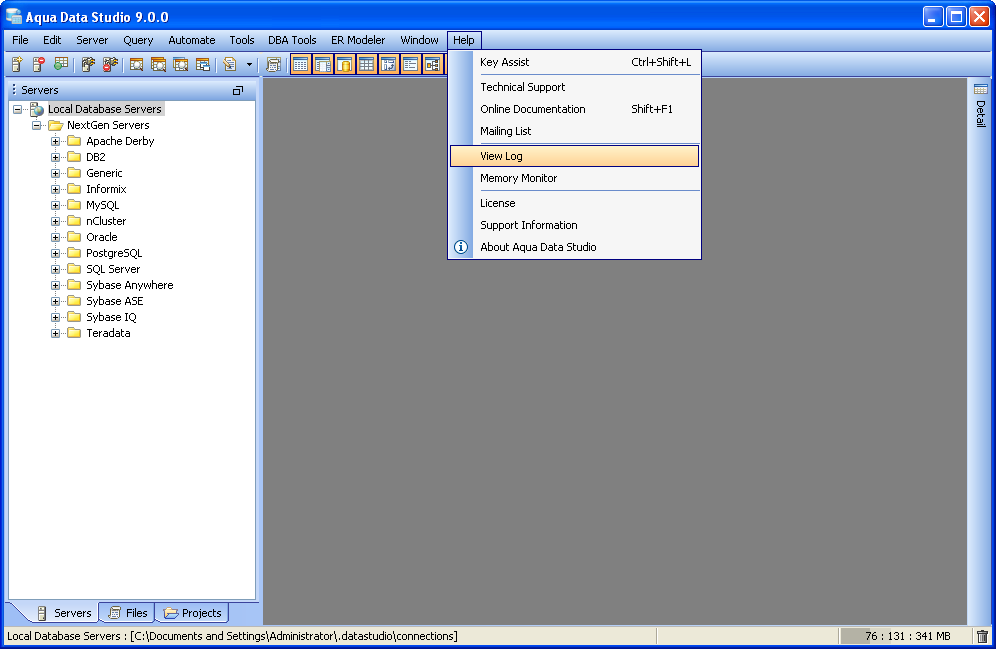Viewport: 996px width, 649px height.
Task: Collapse the Local Database Servers node
Action: pyautogui.click(x=17, y=109)
